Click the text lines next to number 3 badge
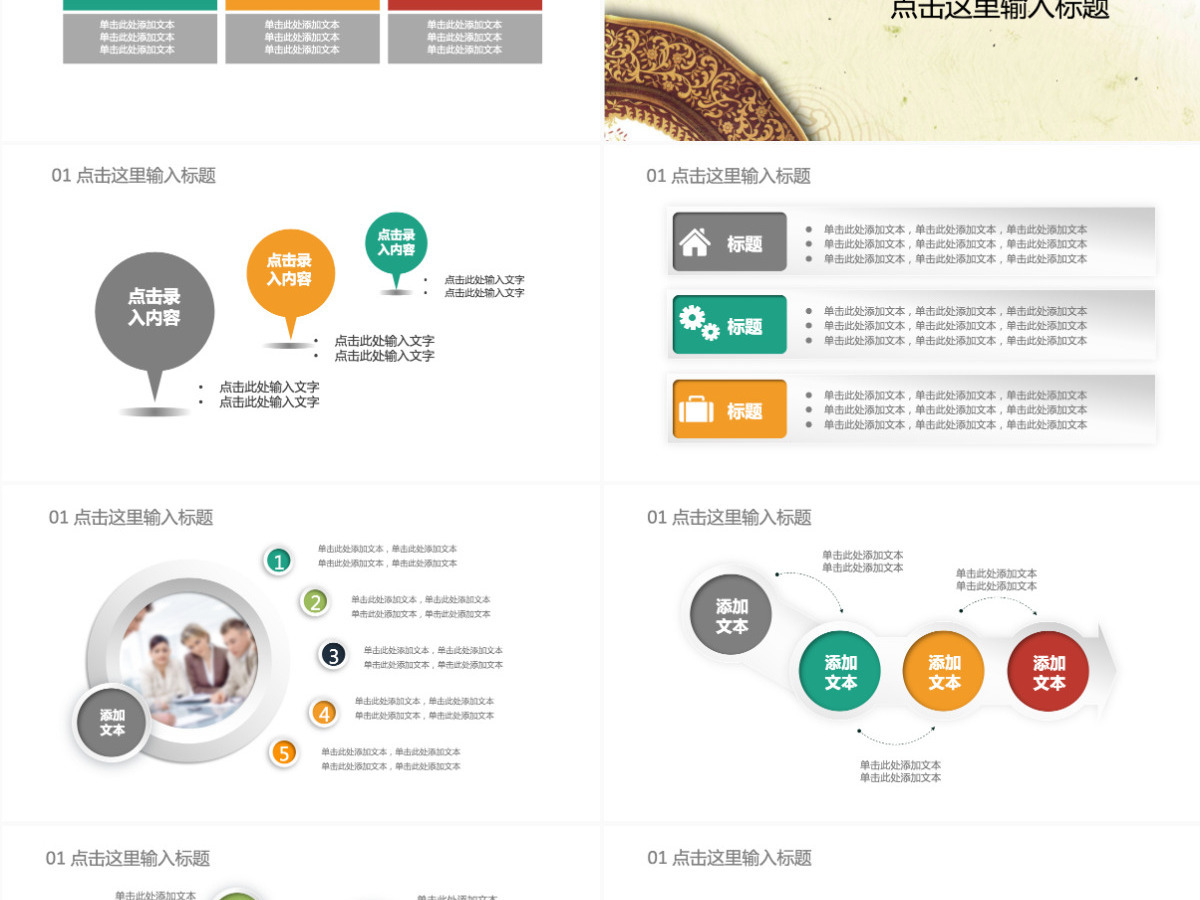 point(433,657)
